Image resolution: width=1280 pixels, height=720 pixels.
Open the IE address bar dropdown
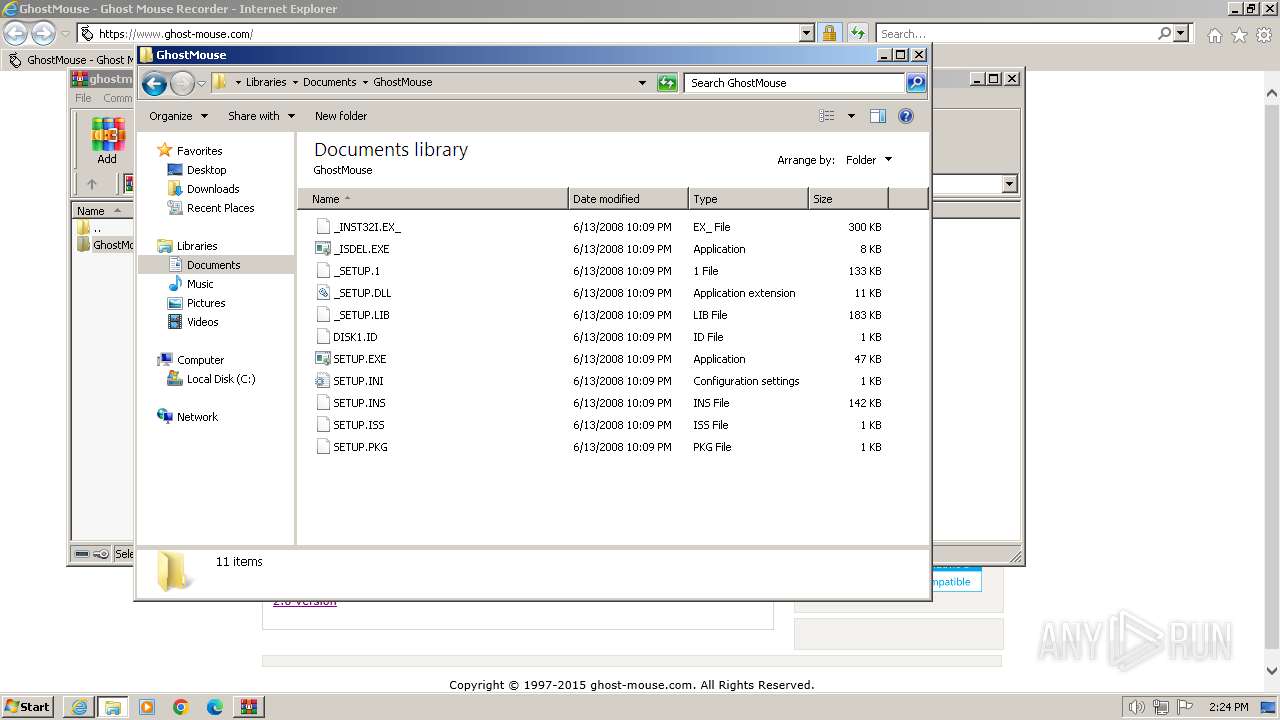coord(807,33)
